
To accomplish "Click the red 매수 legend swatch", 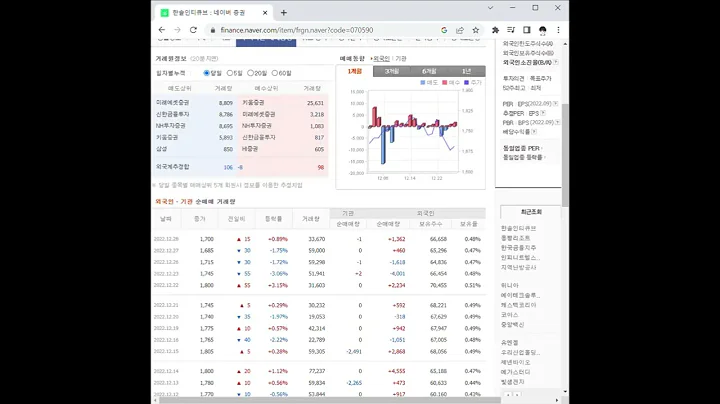I will [x=444, y=83].
